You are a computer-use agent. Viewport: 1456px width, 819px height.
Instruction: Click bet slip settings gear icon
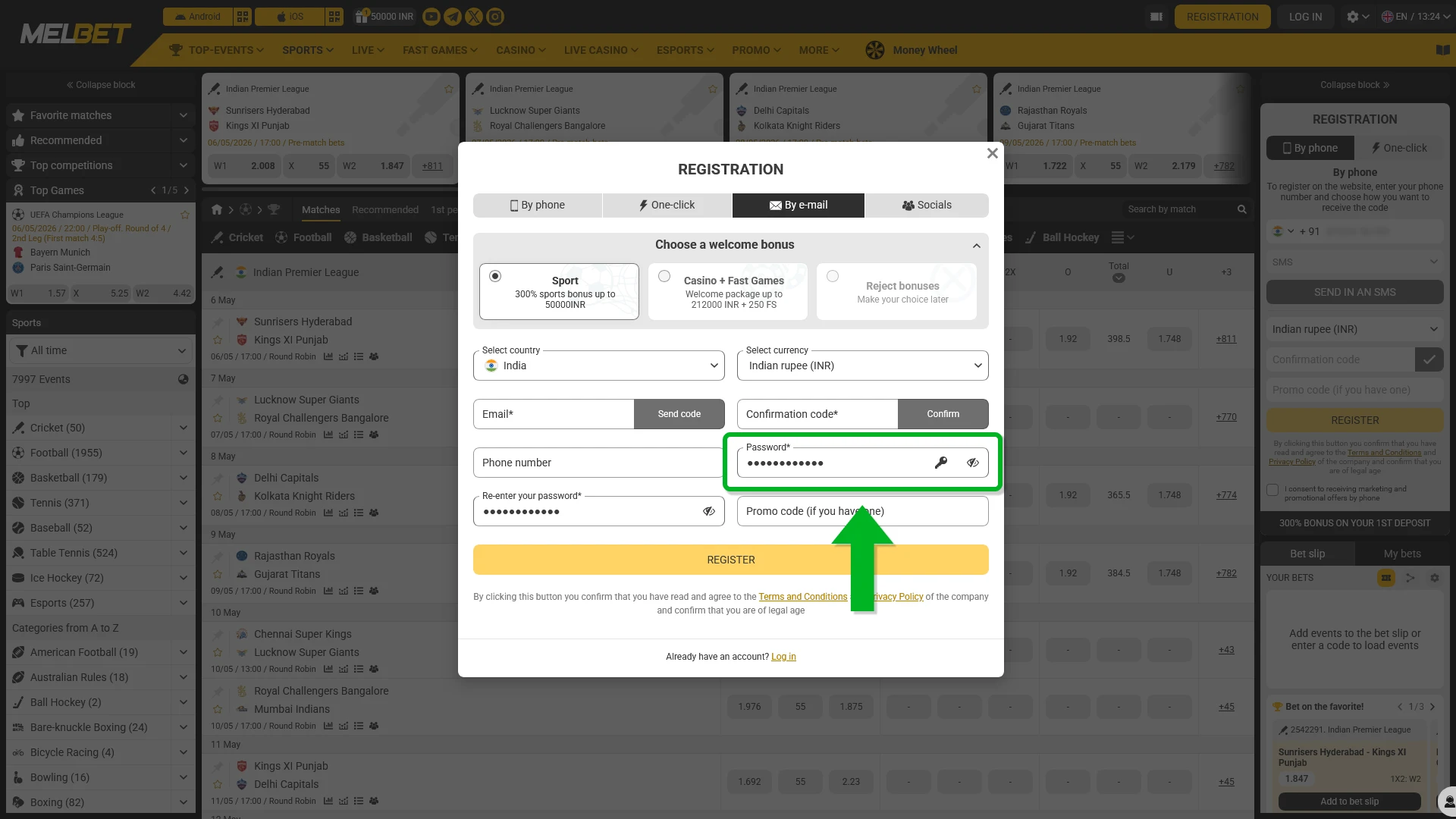pos(1434,578)
